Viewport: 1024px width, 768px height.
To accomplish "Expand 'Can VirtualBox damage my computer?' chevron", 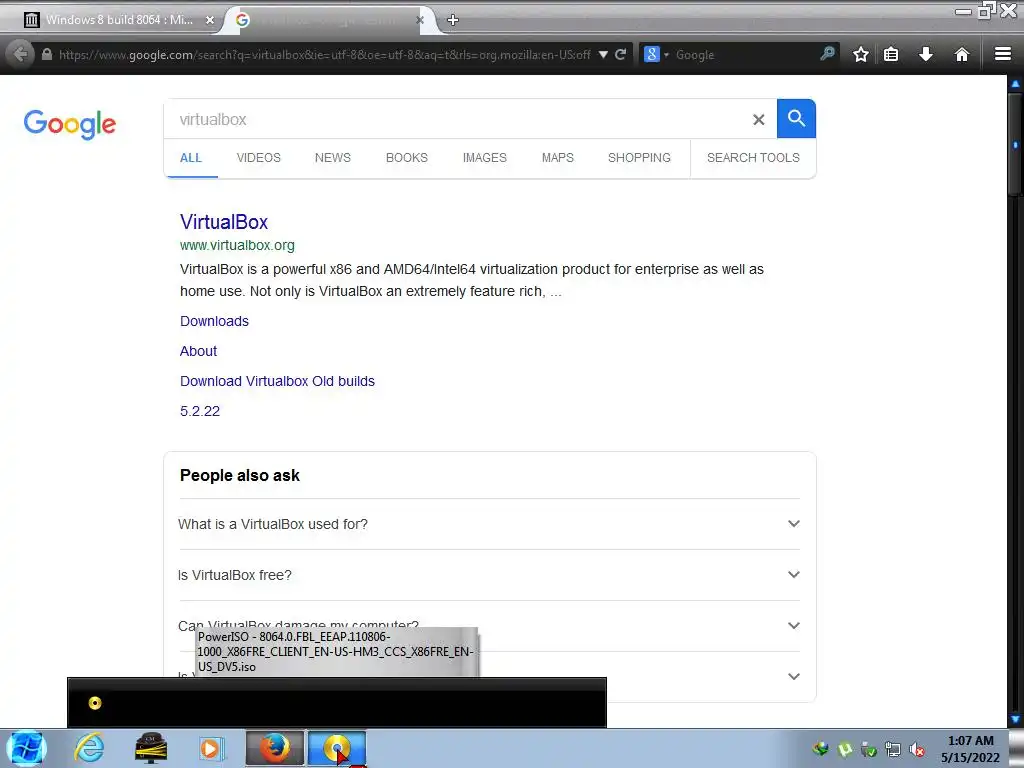I will pos(793,625).
